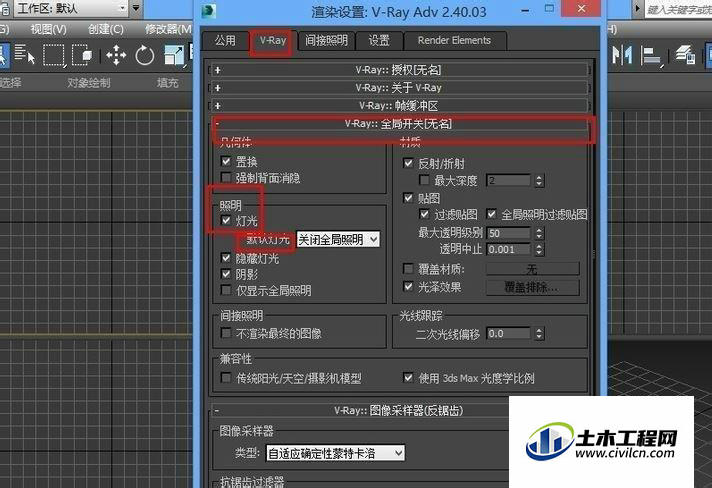
Task: Click the 覆盖排除 button
Action: 533,287
